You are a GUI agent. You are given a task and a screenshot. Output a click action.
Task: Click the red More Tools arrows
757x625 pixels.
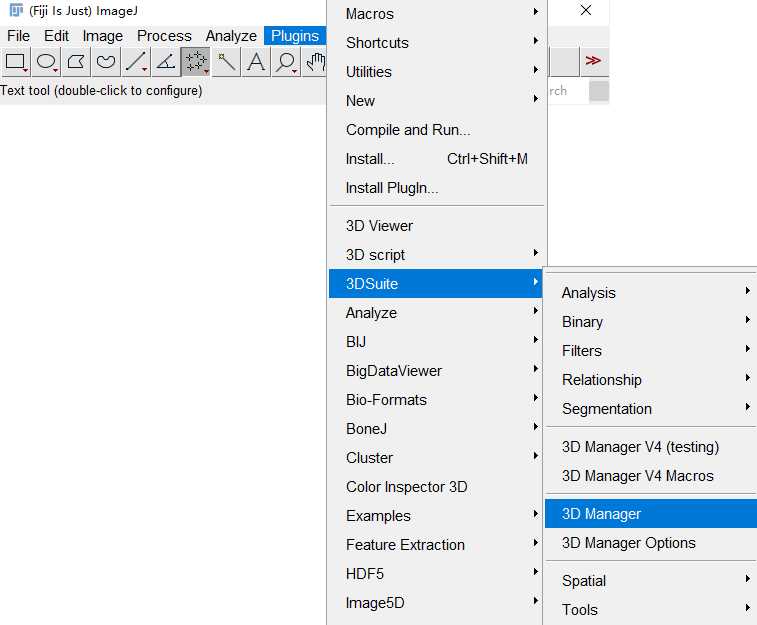[x=593, y=61]
